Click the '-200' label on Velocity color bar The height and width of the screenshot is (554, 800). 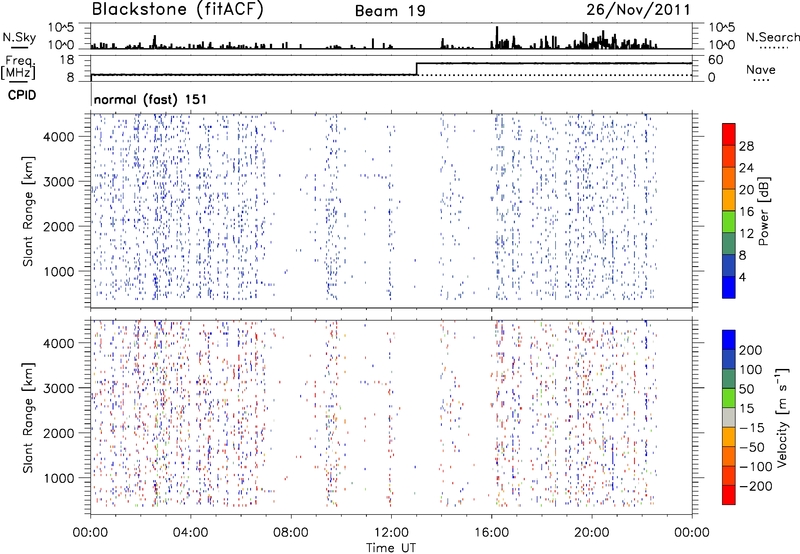pos(756,486)
